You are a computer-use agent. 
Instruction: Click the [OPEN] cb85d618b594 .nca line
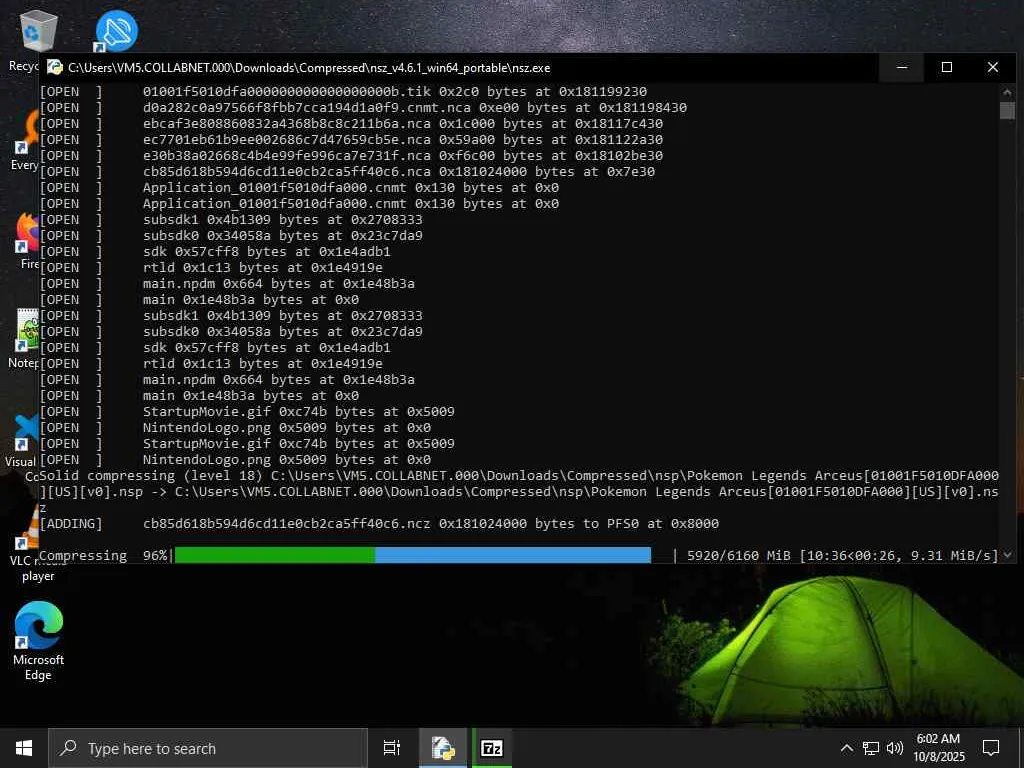click(347, 172)
